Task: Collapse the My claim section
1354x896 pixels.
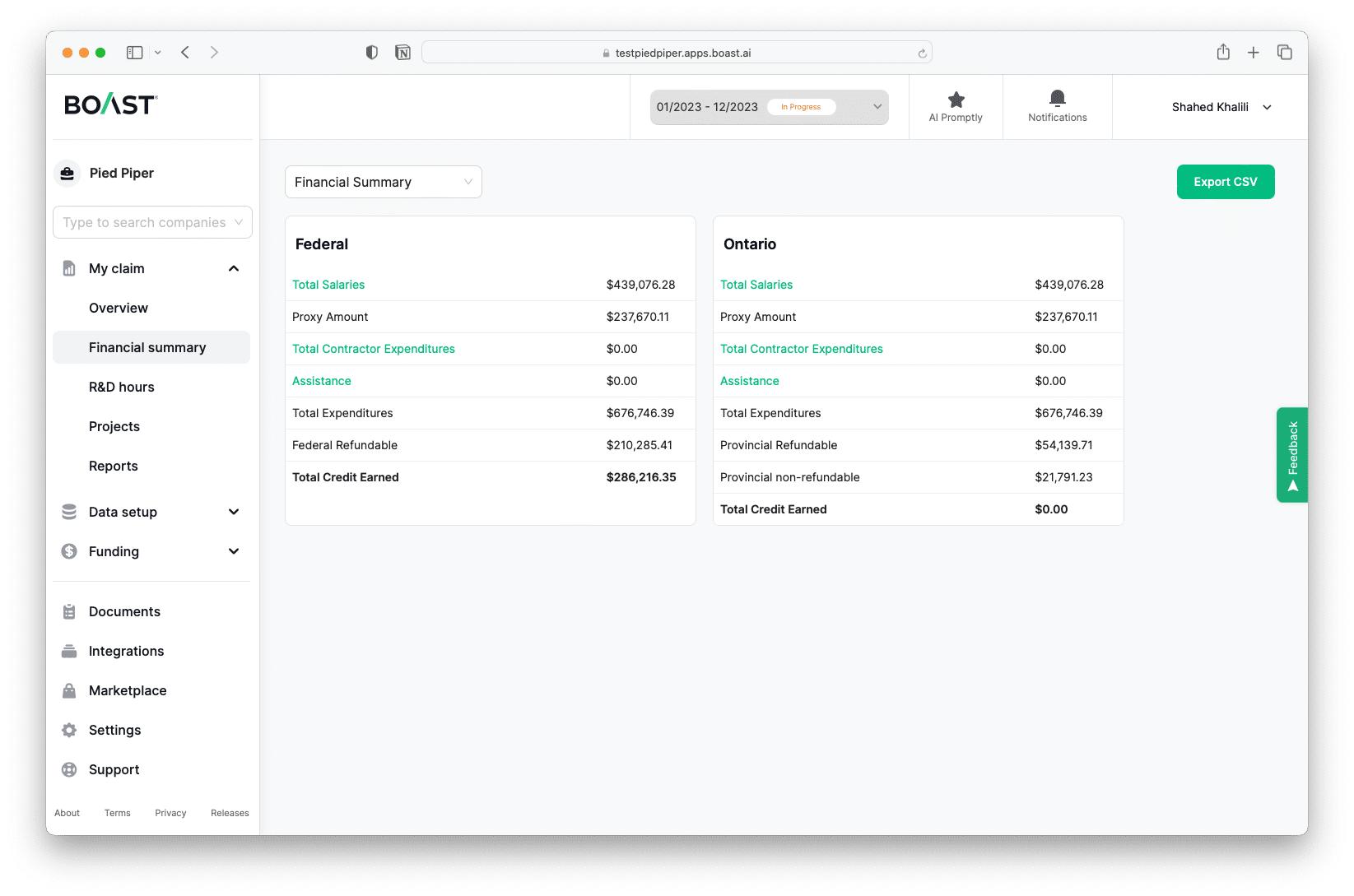Action: 234,268
